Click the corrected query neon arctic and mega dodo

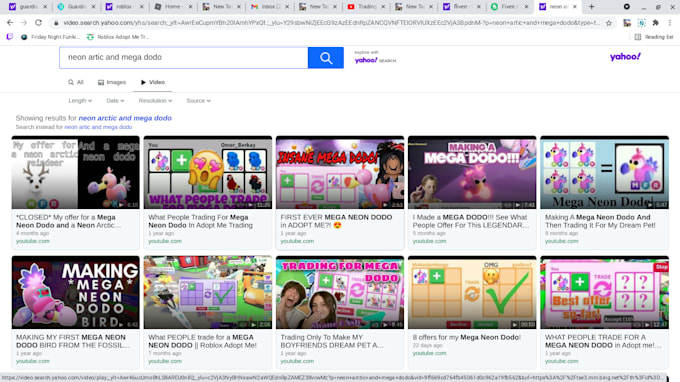point(125,118)
